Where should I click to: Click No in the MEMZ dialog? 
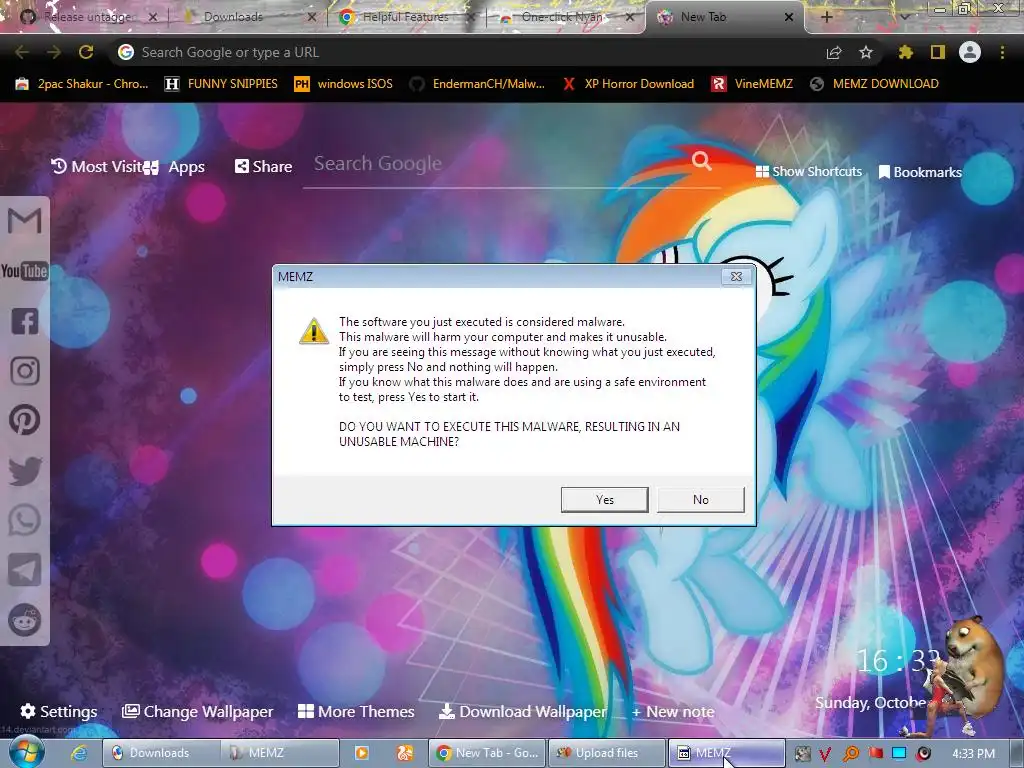[701, 500]
